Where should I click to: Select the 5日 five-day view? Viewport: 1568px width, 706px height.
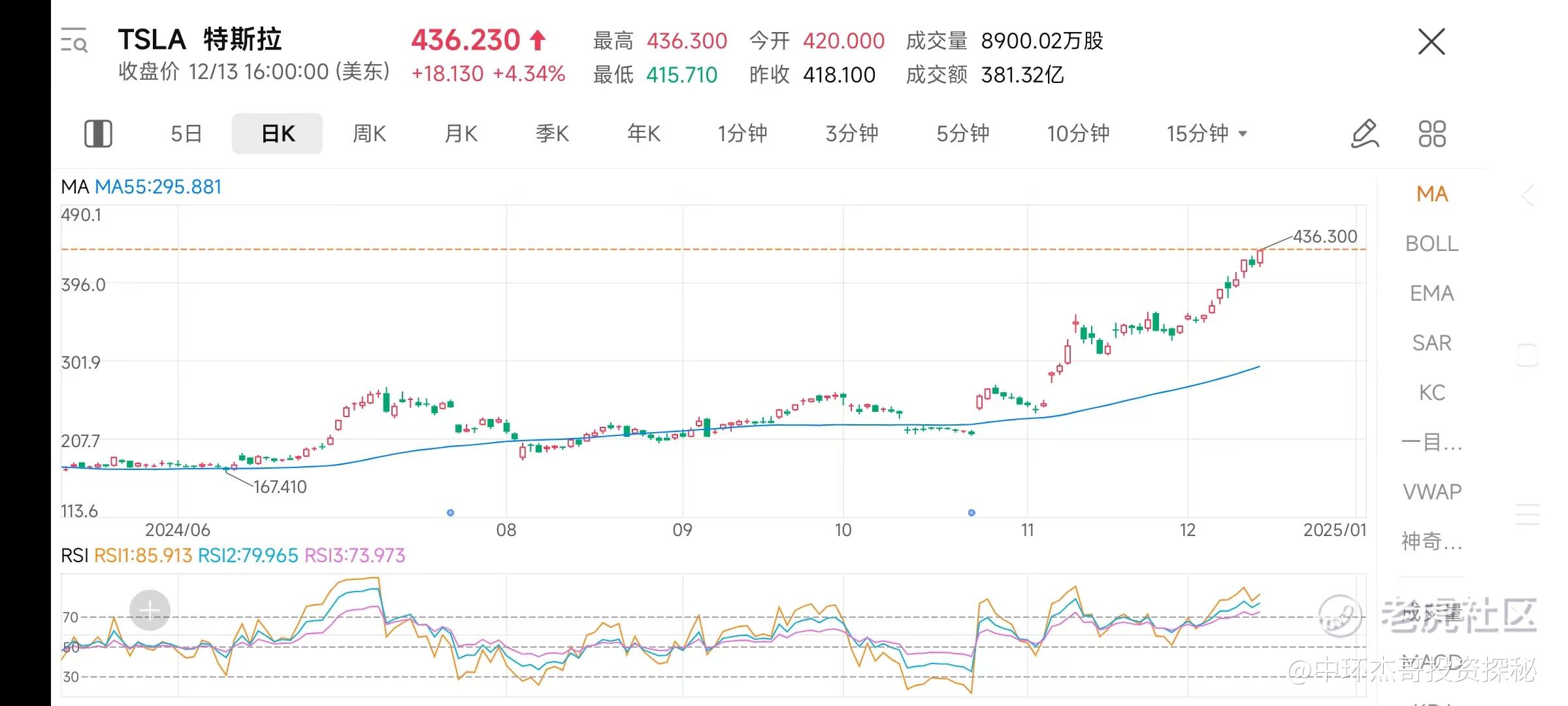tap(186, 133)
